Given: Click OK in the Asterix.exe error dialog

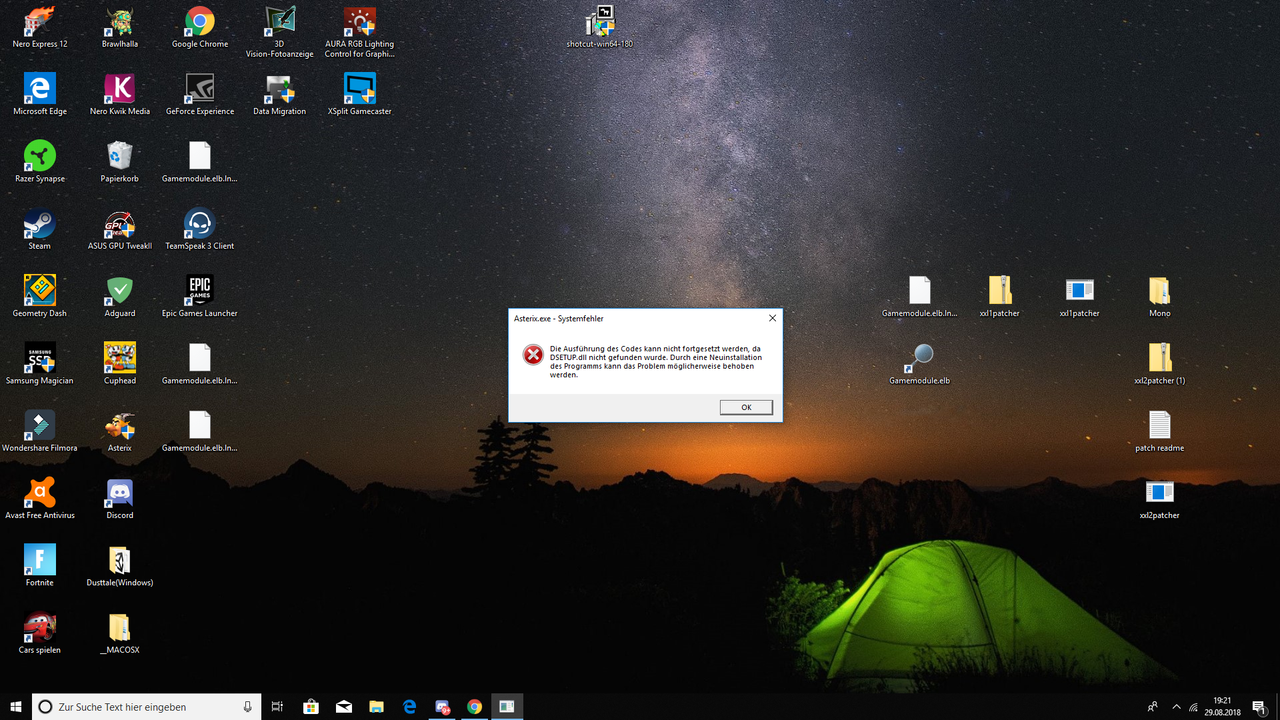Looking at the screenshot, I should coord(746,407).
